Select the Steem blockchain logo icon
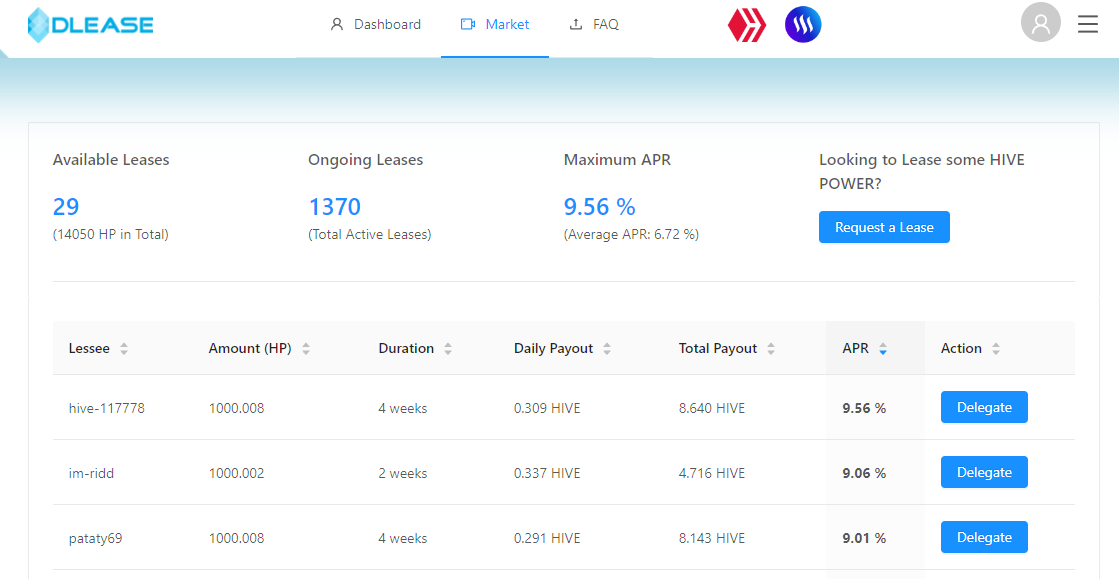The image size is (1119, 579). coord(803,25)
